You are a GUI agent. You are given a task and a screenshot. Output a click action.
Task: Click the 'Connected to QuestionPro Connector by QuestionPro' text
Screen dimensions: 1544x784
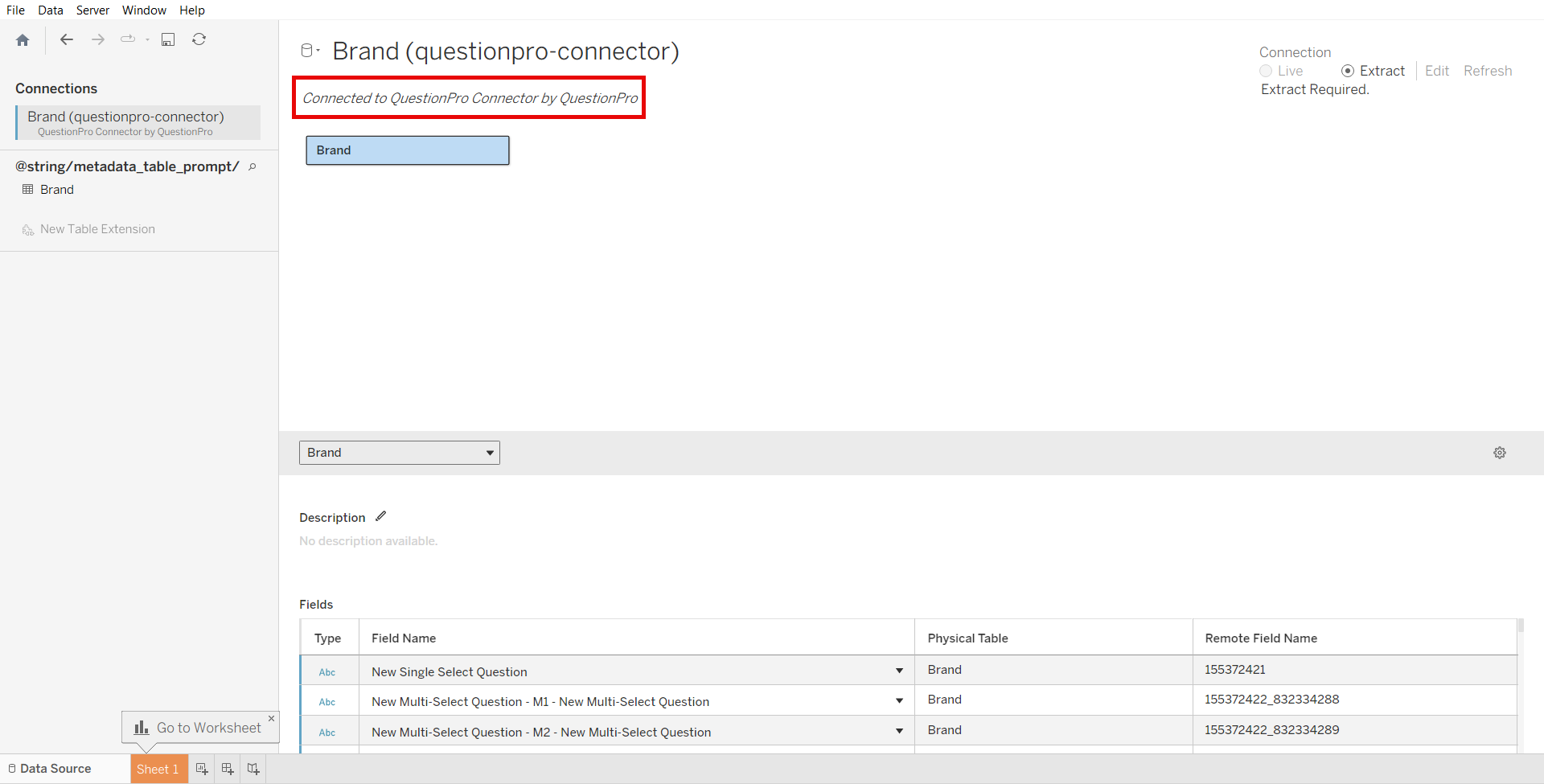[x=470, y=98]
